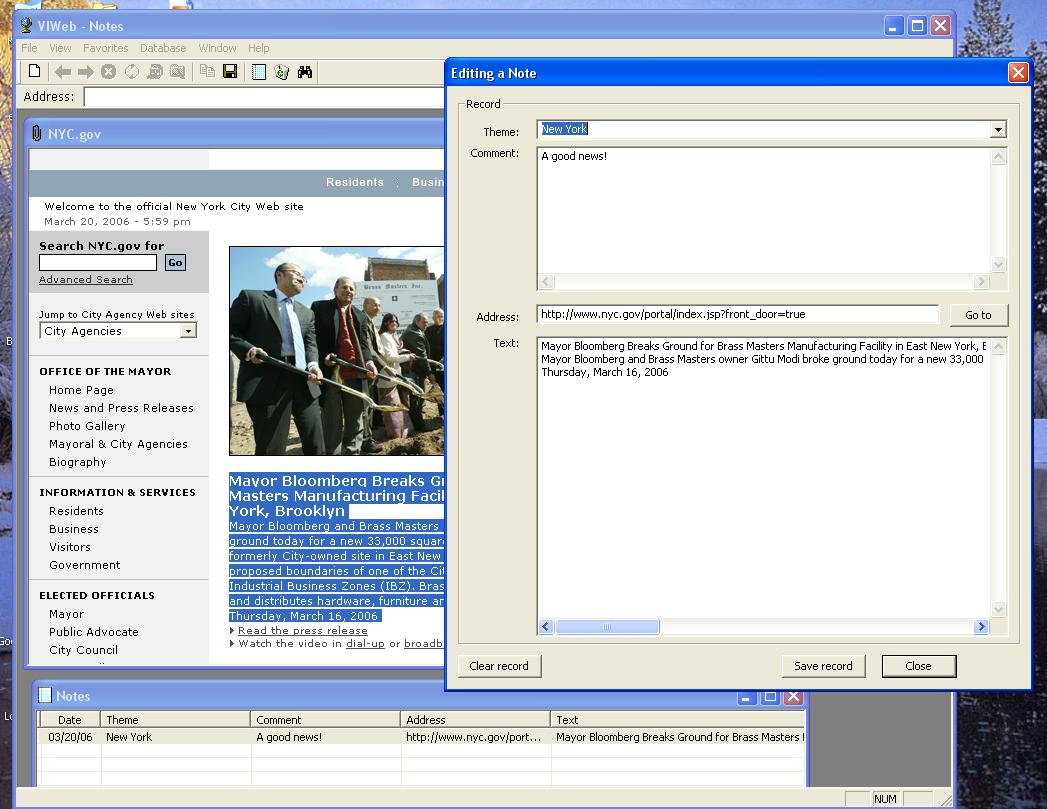Open the City Council link
The height and width of the screenshot is (809, 1047).
click(83, 649)
